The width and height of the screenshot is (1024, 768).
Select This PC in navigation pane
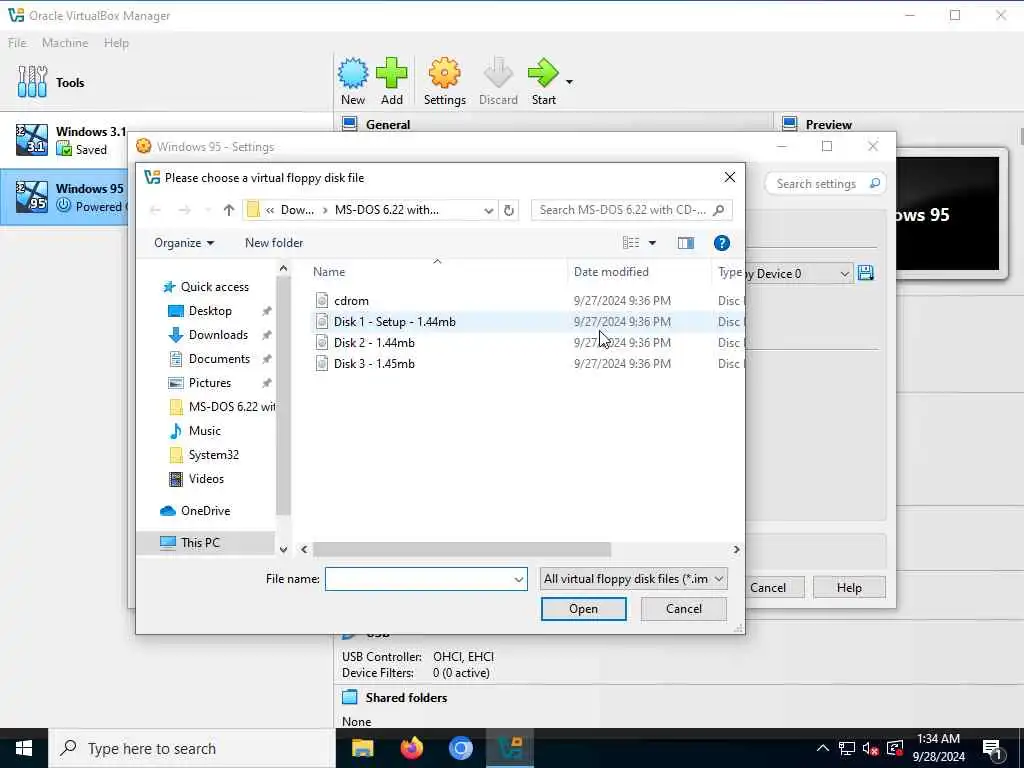click(200, 543)
